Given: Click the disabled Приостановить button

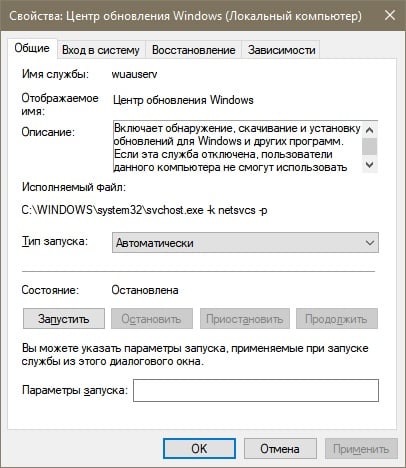Looking at the screenshot, I should click(x=245, y=319).
